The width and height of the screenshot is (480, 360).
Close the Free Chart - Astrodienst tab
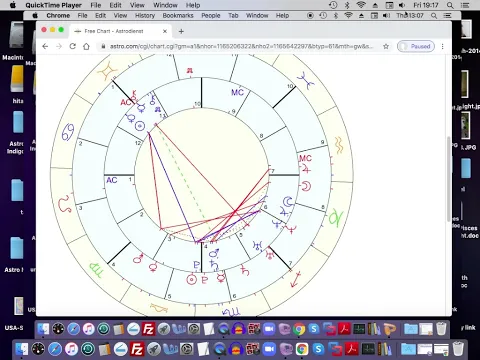165,31
